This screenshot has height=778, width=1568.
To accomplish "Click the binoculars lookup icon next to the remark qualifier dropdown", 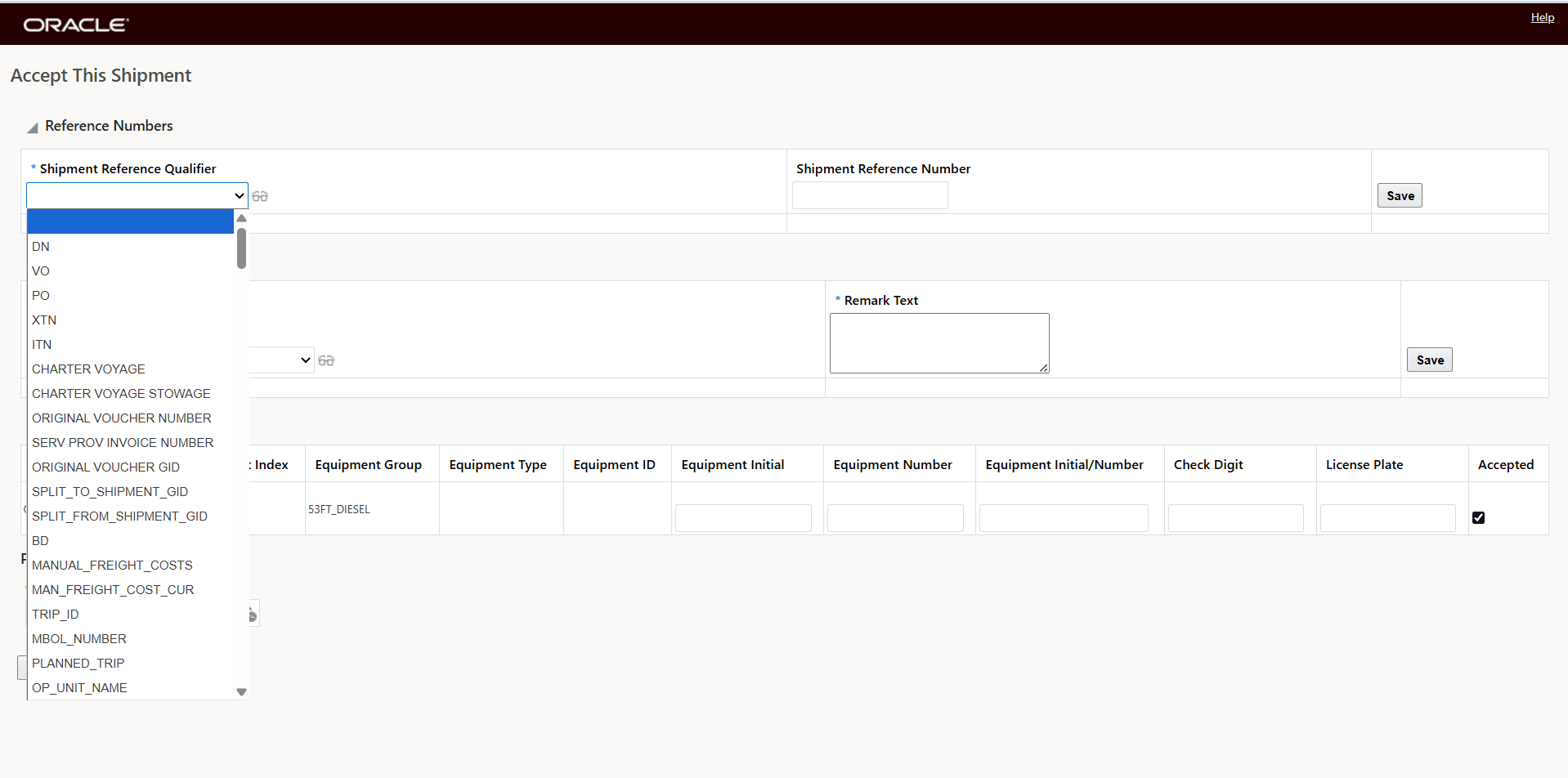I will pos(326,360).
